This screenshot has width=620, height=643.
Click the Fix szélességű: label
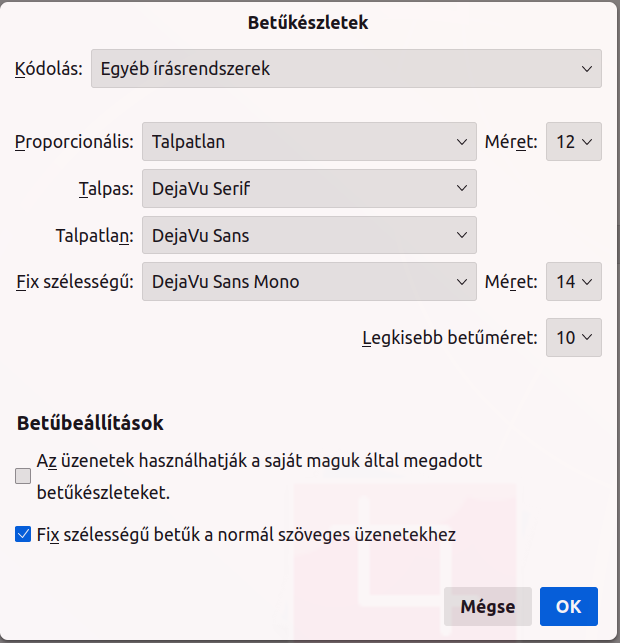75,282
